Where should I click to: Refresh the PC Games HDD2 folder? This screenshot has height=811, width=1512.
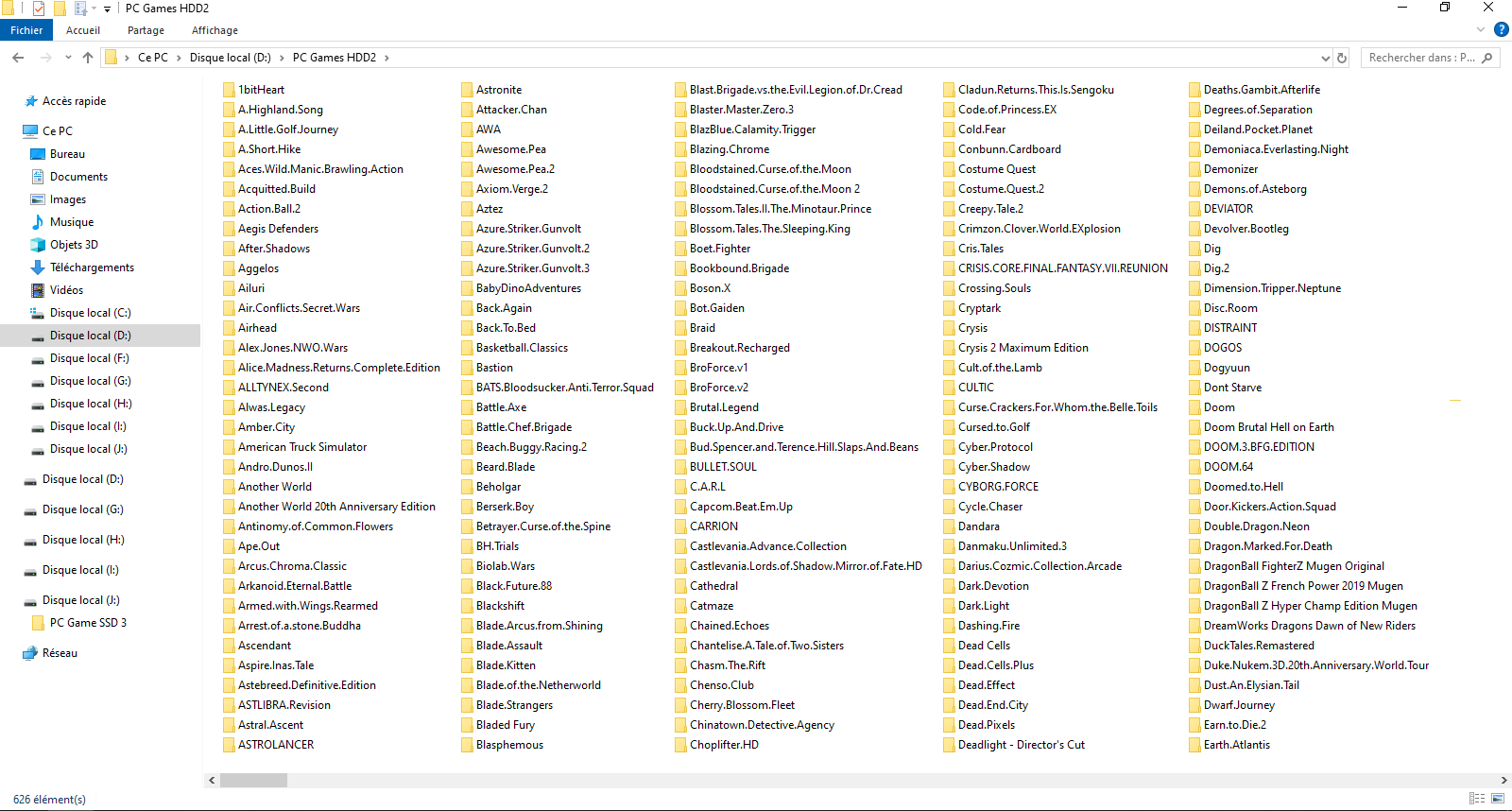[x=1341, y=58]
